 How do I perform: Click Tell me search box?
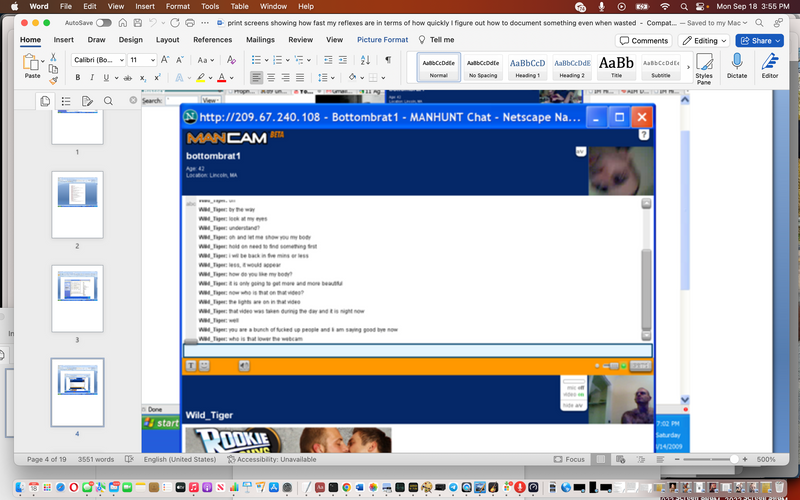pyautogui.click(x=436, y=40)
